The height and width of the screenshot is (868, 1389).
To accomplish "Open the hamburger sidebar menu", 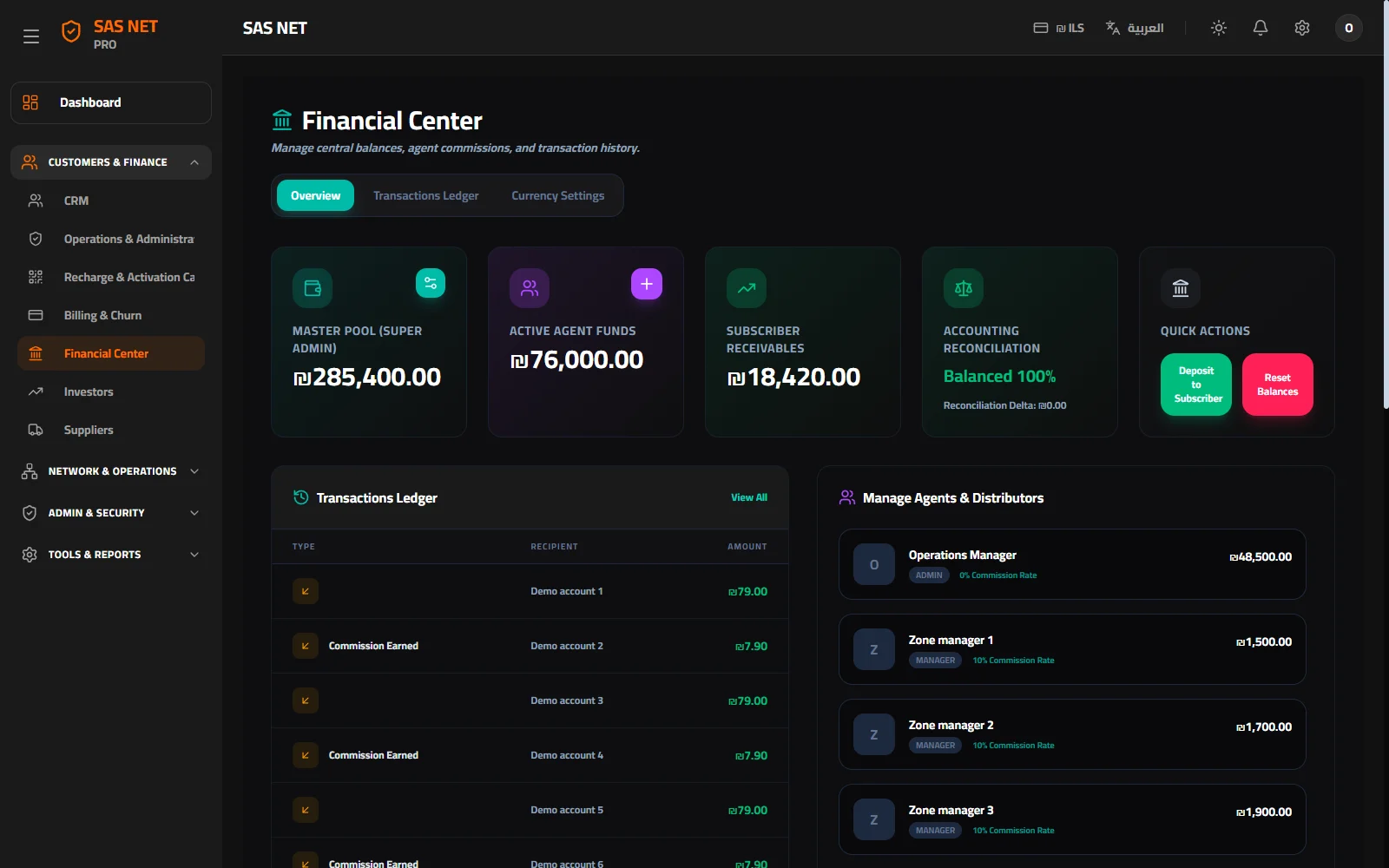I will [x=31, y=36].
